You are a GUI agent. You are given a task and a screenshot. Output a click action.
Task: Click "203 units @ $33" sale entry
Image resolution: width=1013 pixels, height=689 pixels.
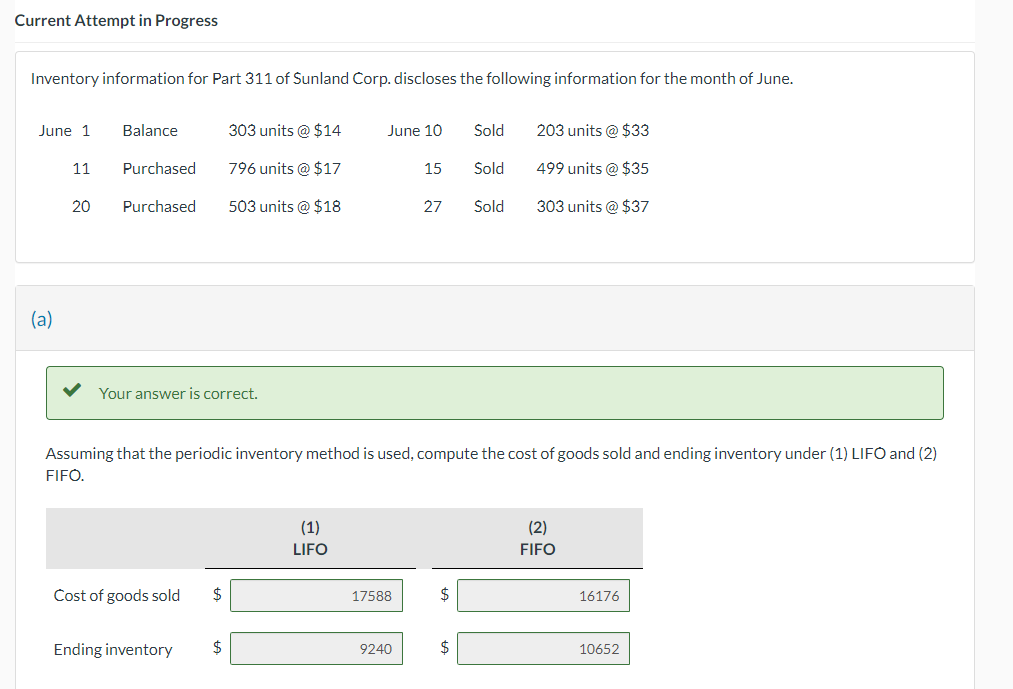(x=592, y=131)
